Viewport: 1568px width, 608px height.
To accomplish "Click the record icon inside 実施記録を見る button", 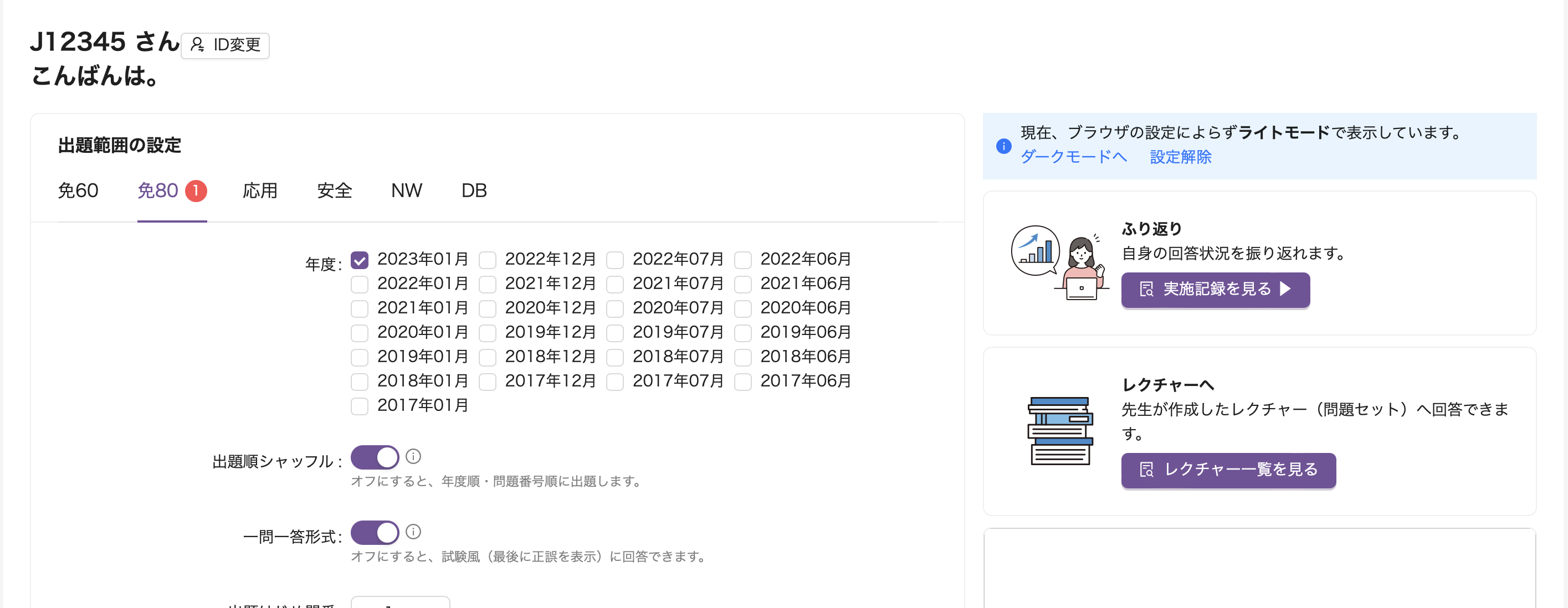I will 1147,290.
